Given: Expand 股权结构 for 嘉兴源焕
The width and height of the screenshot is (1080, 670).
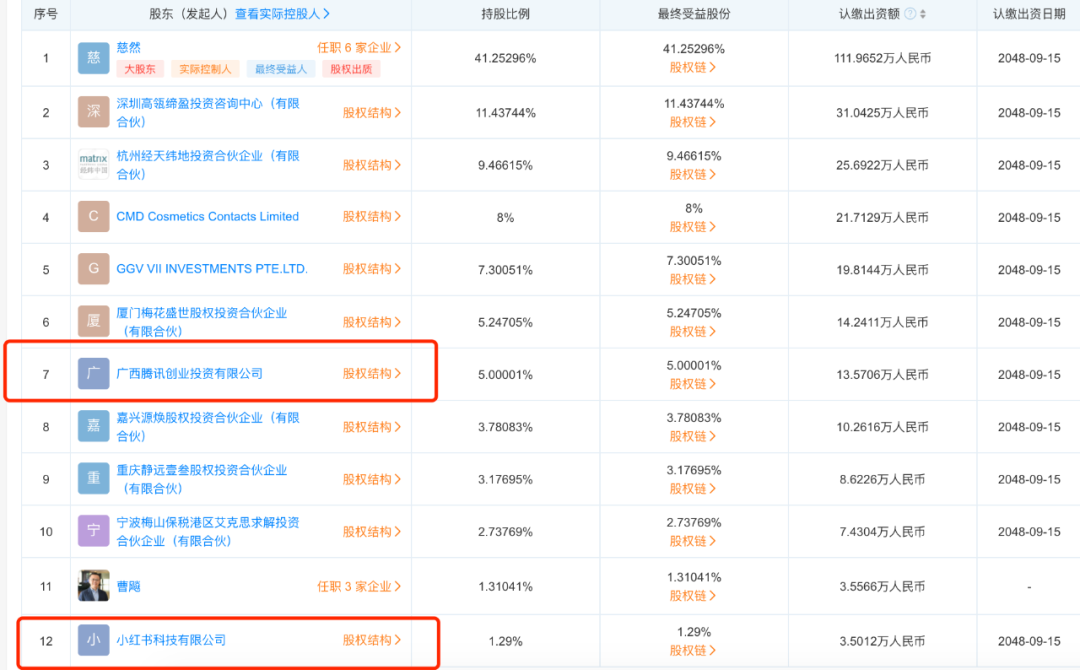Looking at the screenshot, I should pos(372,426).
